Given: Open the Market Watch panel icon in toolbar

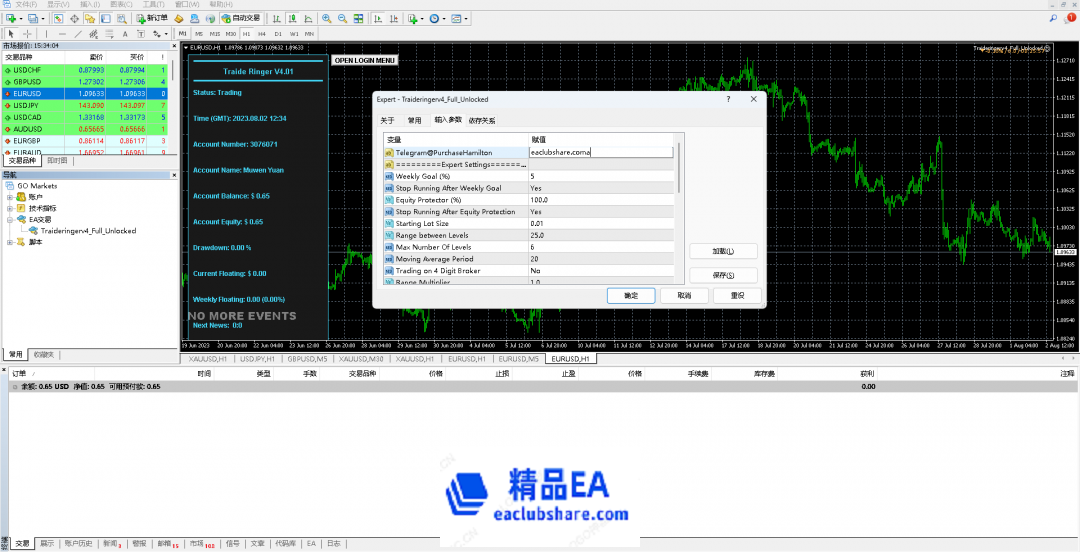Looking at the screenshot, I should tap(58, 18).
